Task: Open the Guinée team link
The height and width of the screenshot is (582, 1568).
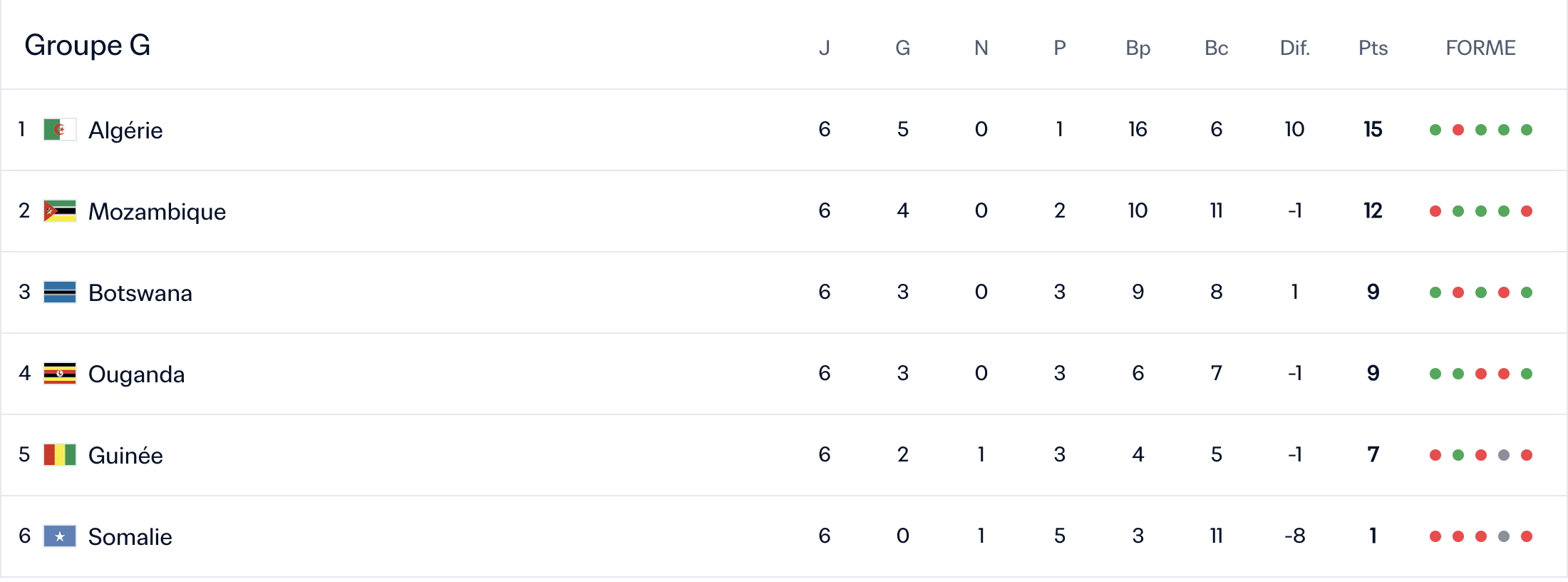Action: (125, 456)
